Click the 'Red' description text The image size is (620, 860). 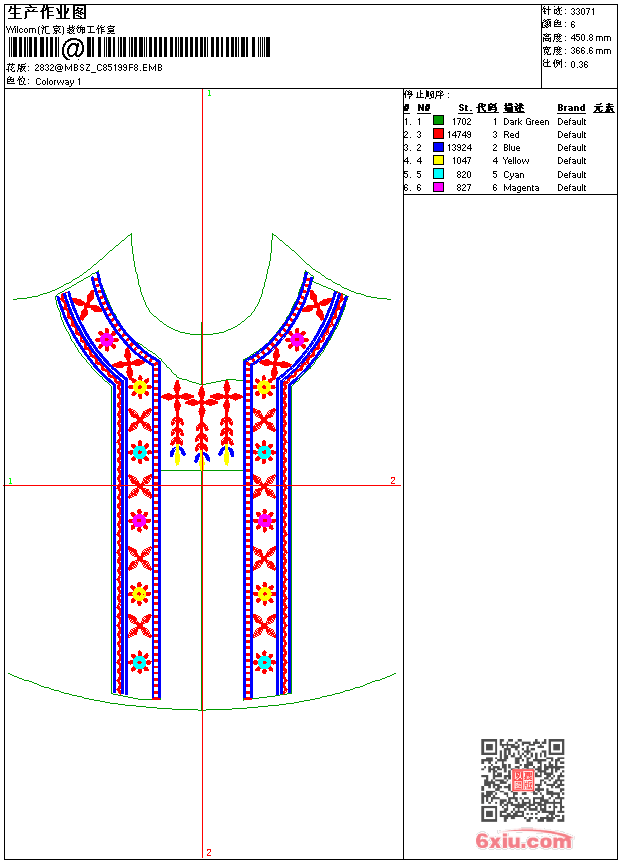click(x=511, y=135)
